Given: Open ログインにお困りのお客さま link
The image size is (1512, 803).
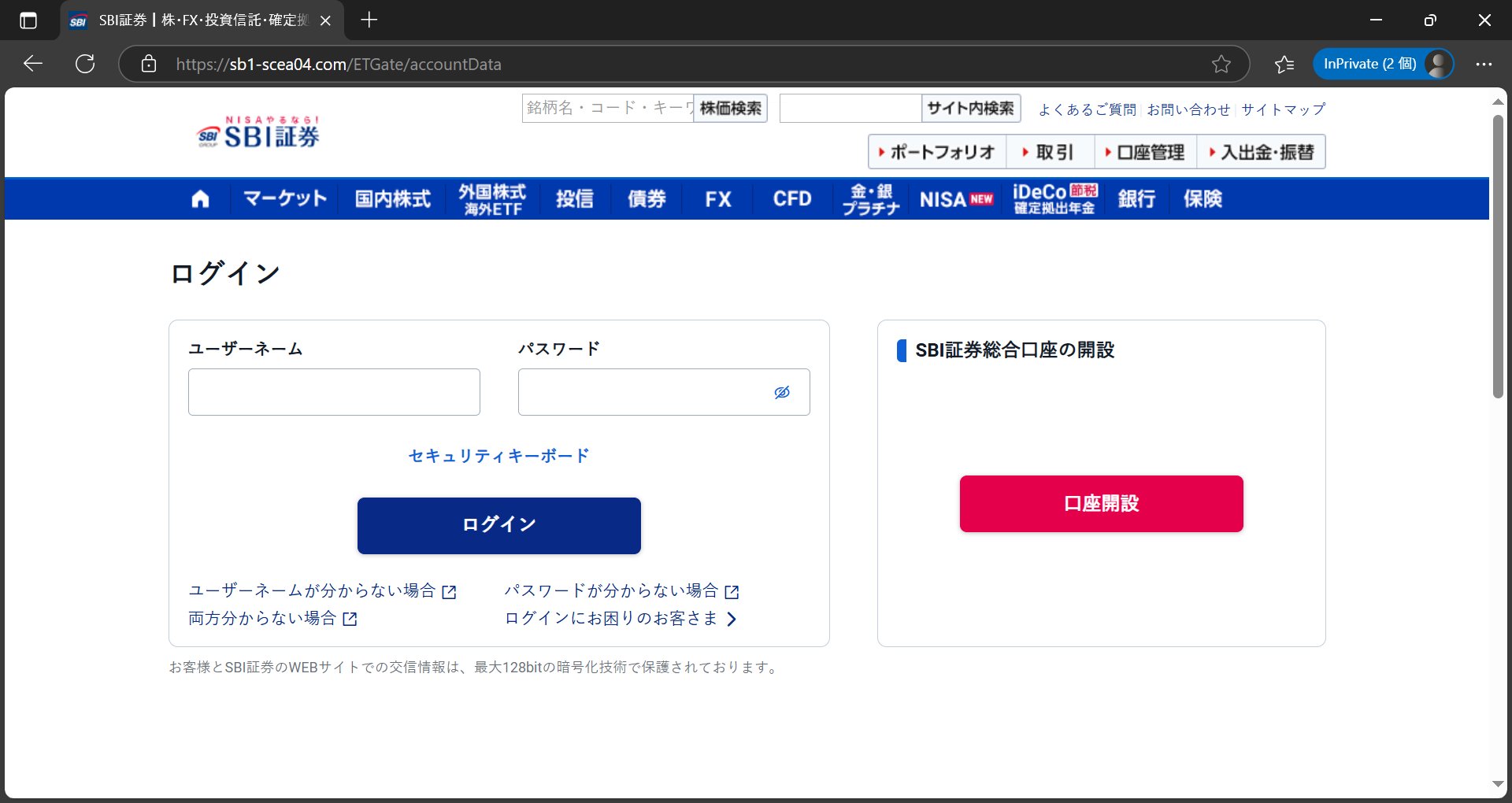Looking at the screenshot, I should point(621,619).
